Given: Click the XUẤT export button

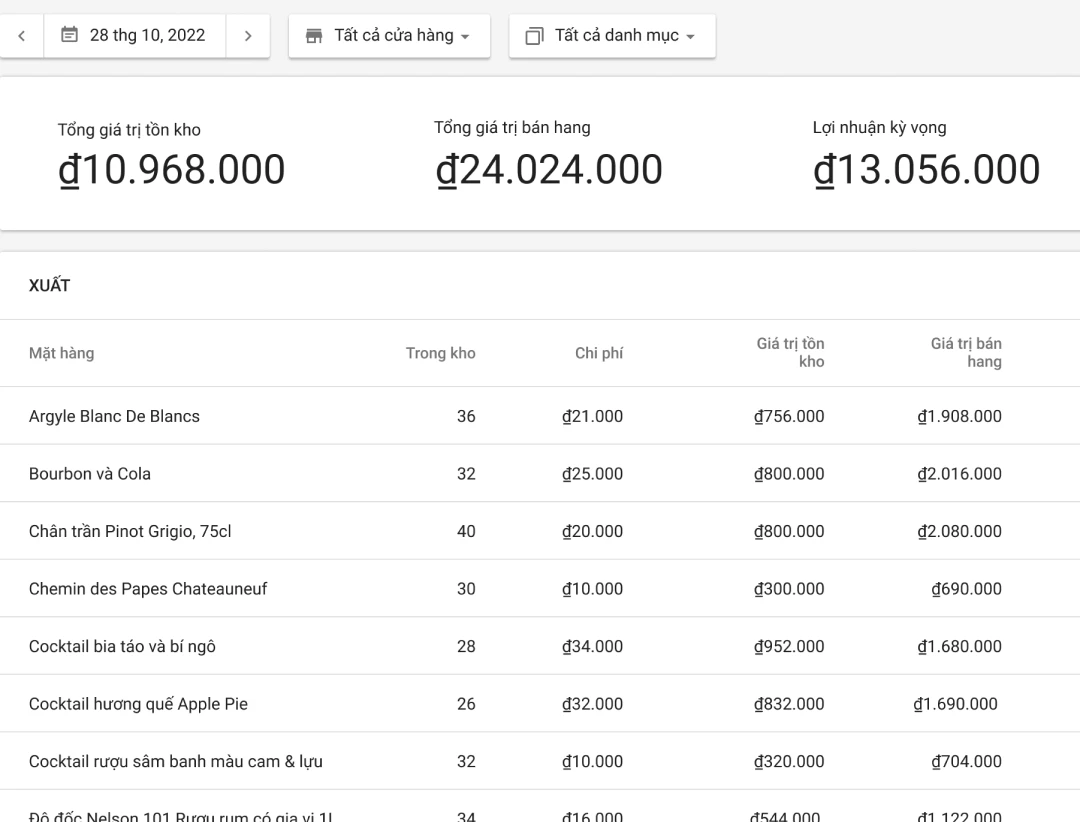Looking at the screenshot, I should 50,286.
